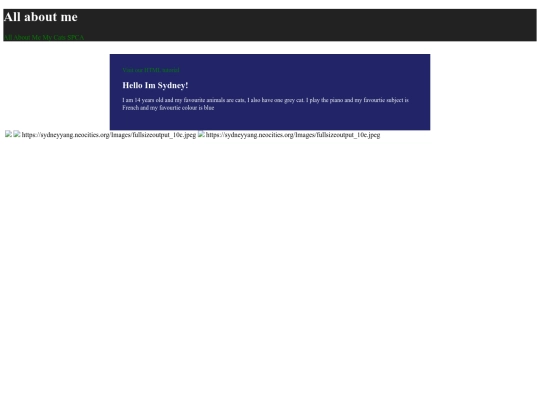Viewport: 540px width, 405px height.
Task: Click the second broken image icon
Action: pyautogui.click(x=17, y=134)
